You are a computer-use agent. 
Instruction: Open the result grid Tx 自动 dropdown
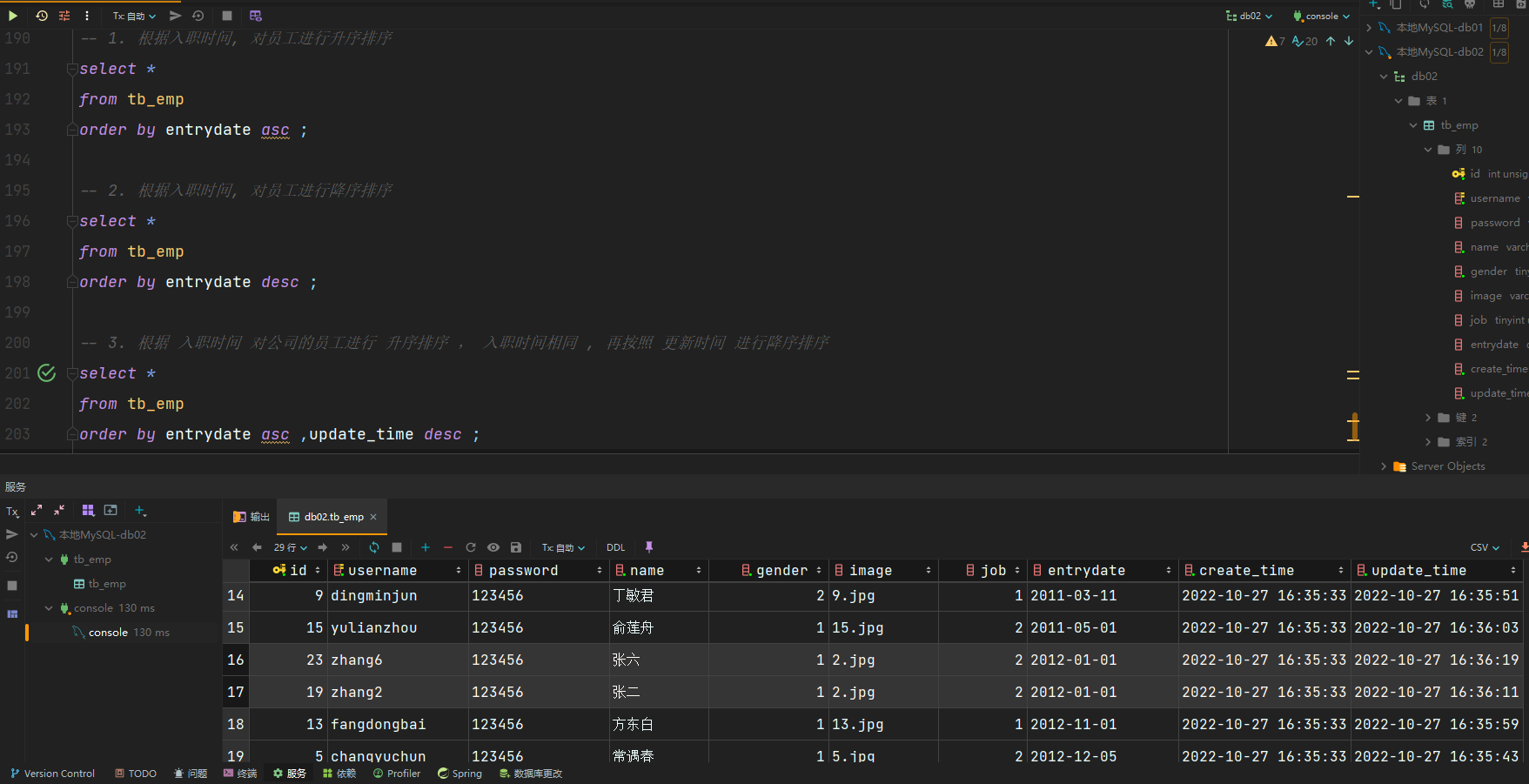click(x=563, y=547)
